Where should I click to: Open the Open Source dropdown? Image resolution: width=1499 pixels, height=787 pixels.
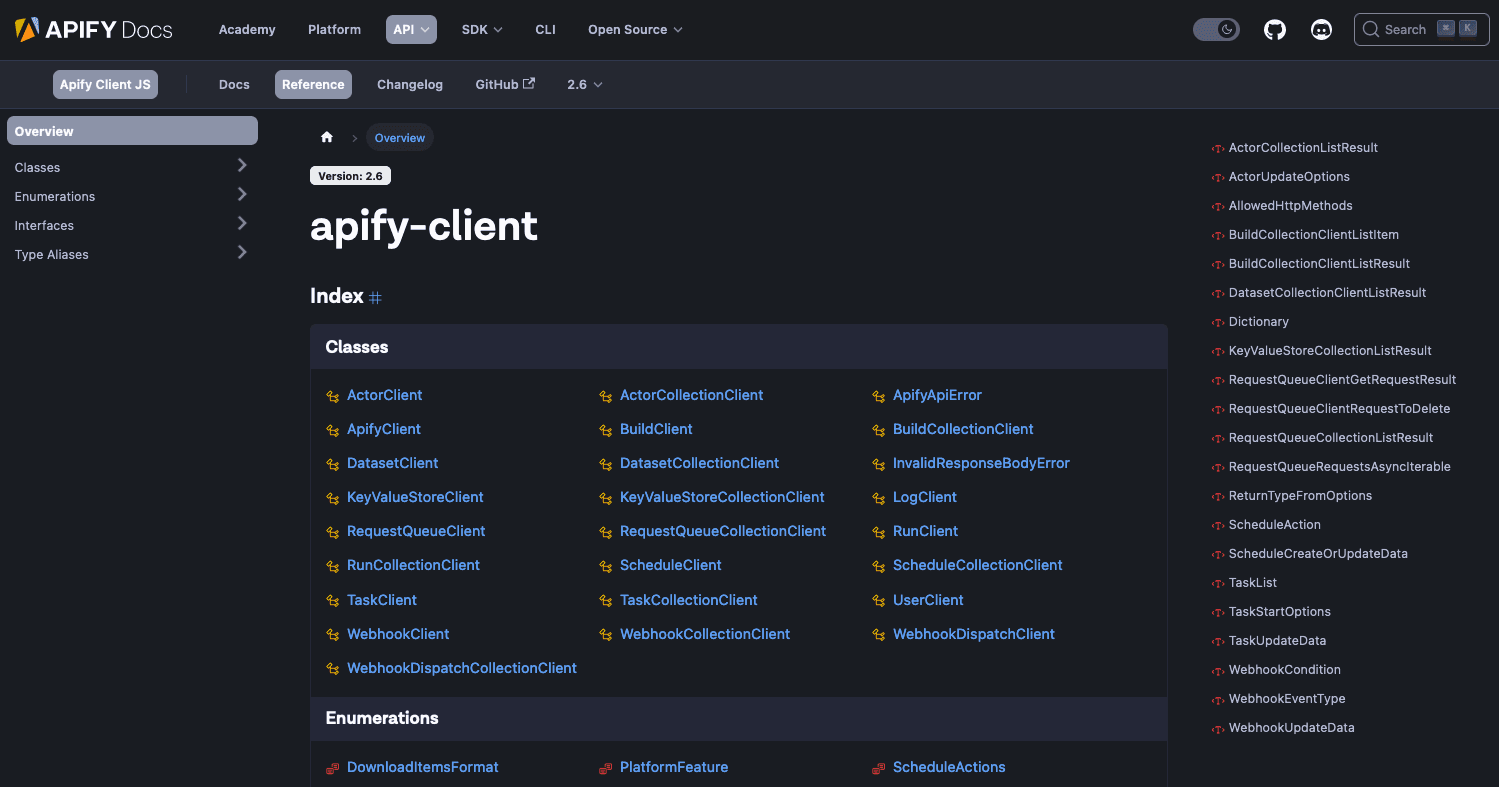[x=635, y=29]
